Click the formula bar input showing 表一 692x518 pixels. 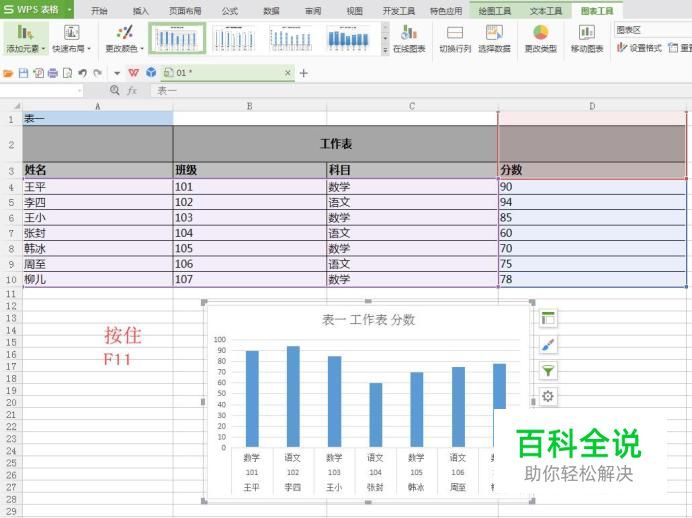[x=421, y=91]
